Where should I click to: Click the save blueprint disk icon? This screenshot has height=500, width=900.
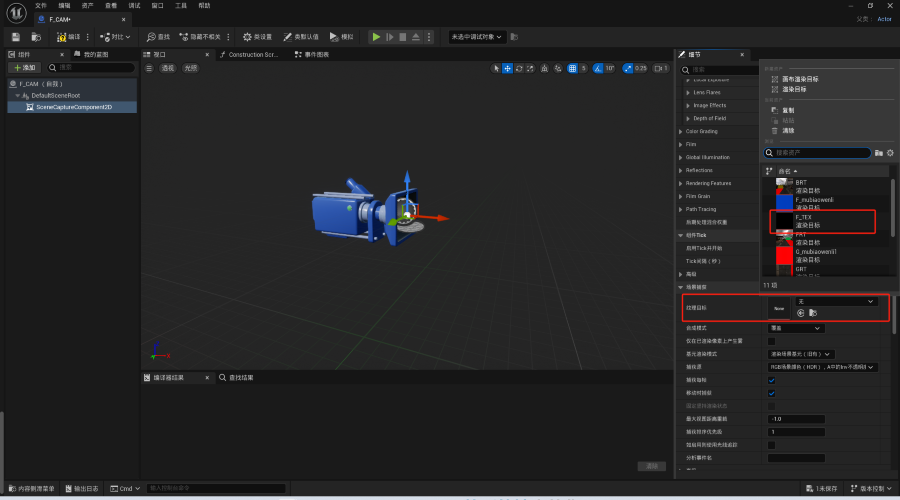(x=15, y=37)
